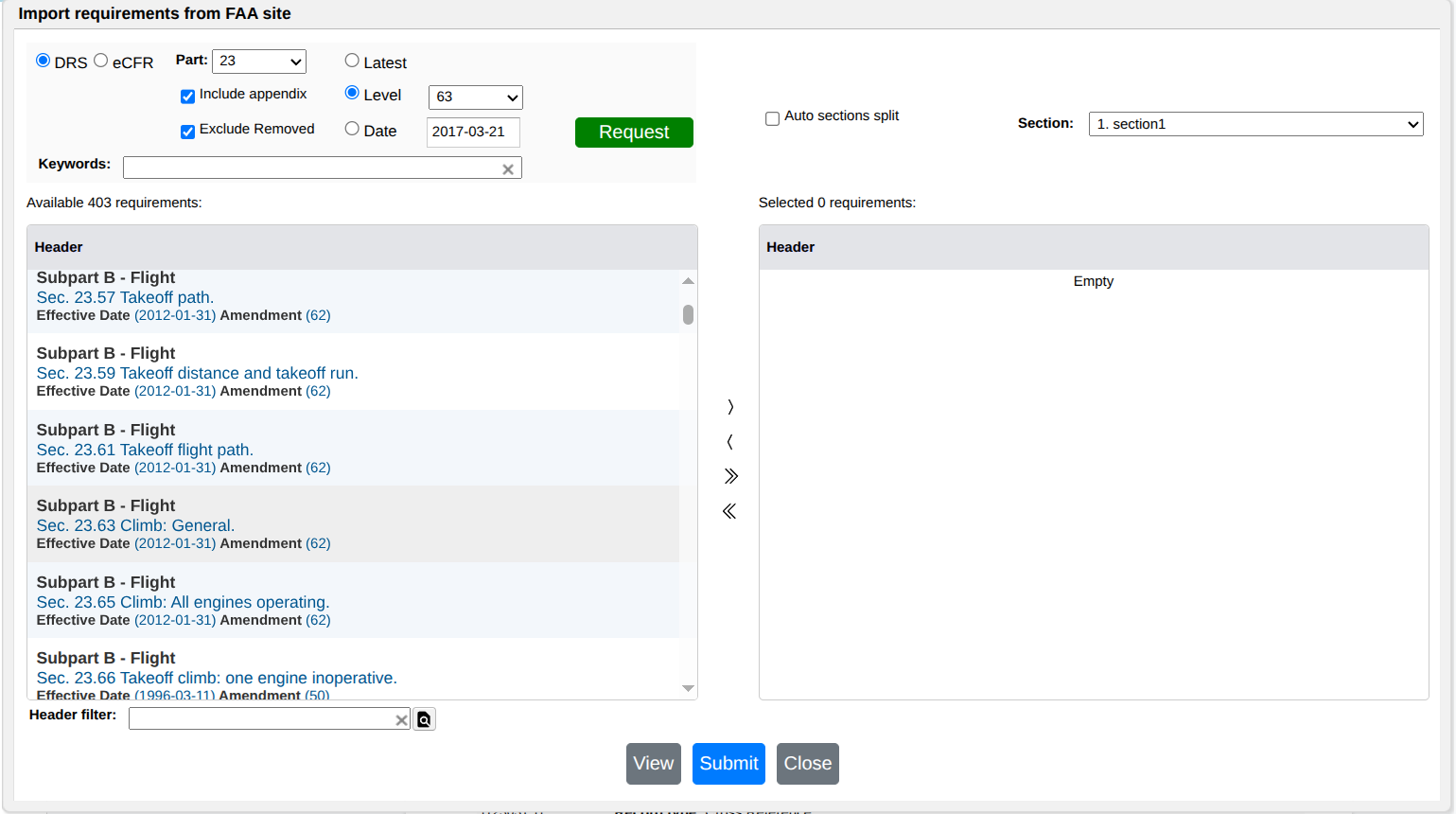
Task: Click the blue Submit button
Action: (x=728, y=764)
